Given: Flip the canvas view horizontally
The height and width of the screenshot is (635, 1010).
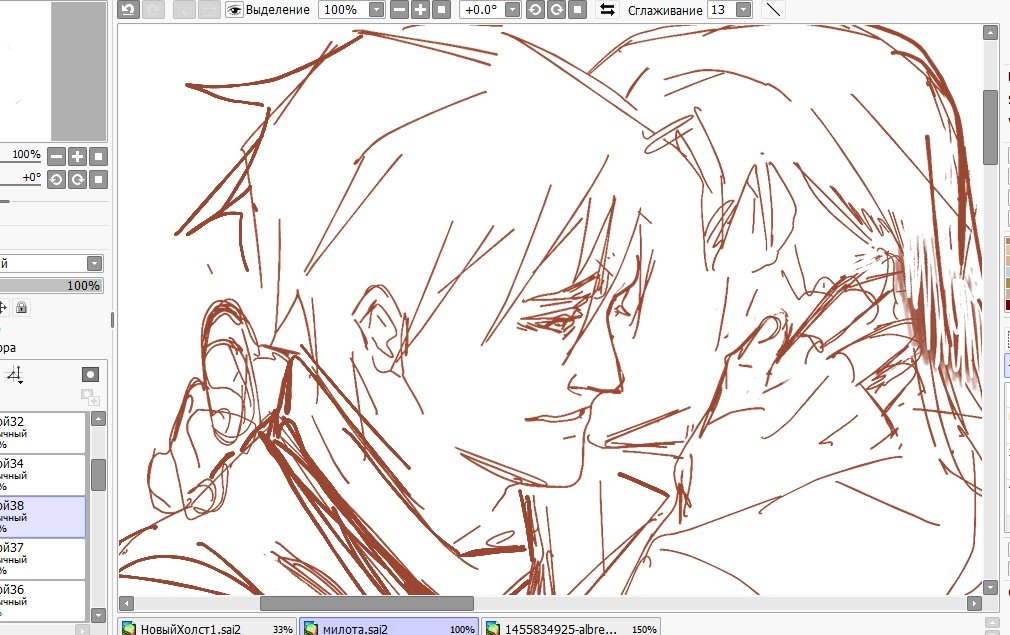Looking at the screenshot, I should pyautogui.click(x=607, y=10).
